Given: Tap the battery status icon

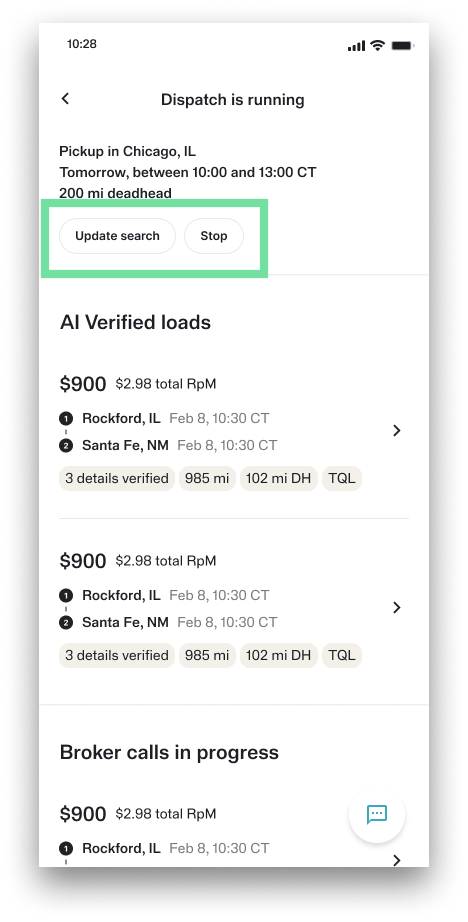Looking at the screenshot, I should (402, 45).
